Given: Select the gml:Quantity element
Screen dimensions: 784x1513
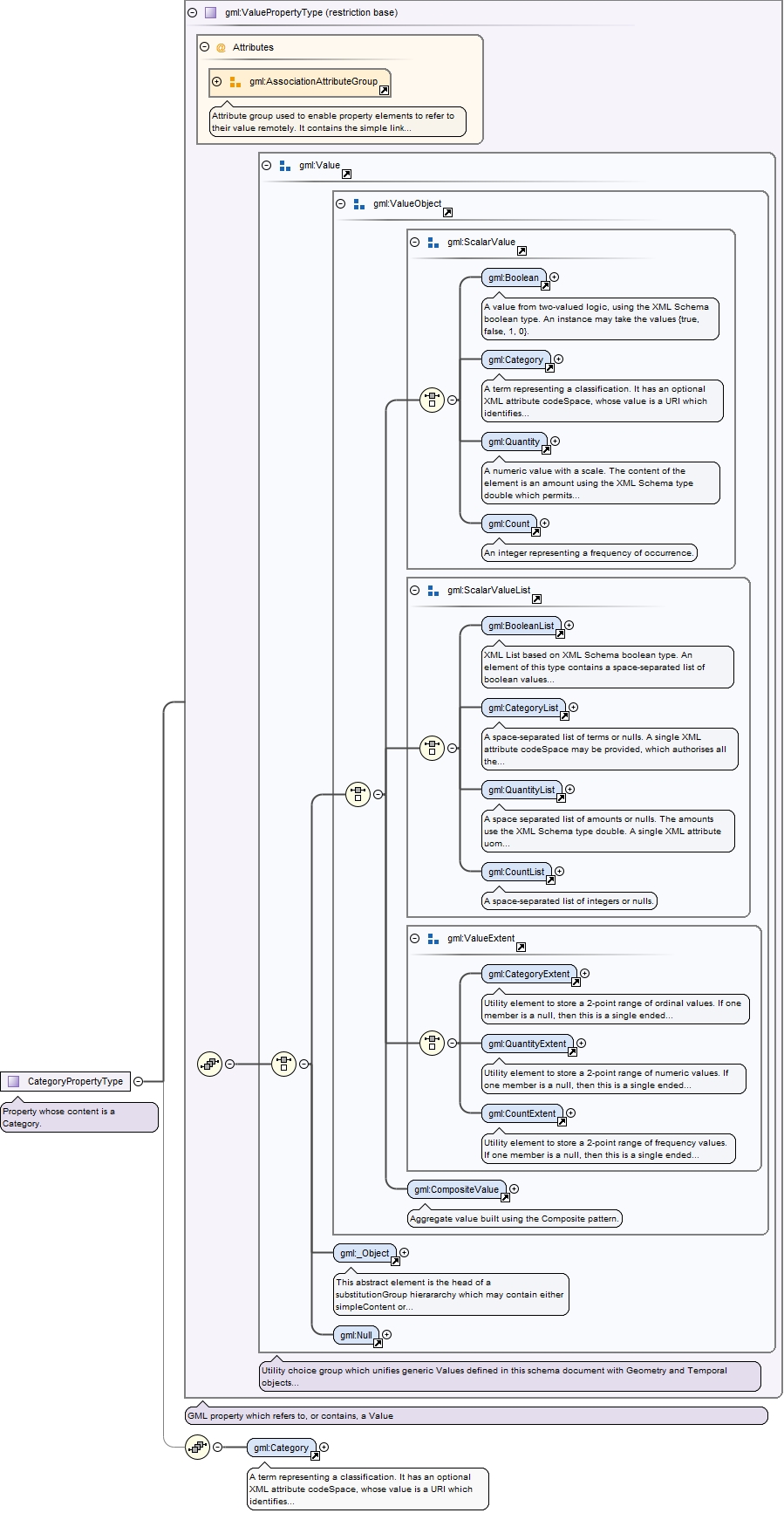Looking at the screenshot, I should pos(515,442).
